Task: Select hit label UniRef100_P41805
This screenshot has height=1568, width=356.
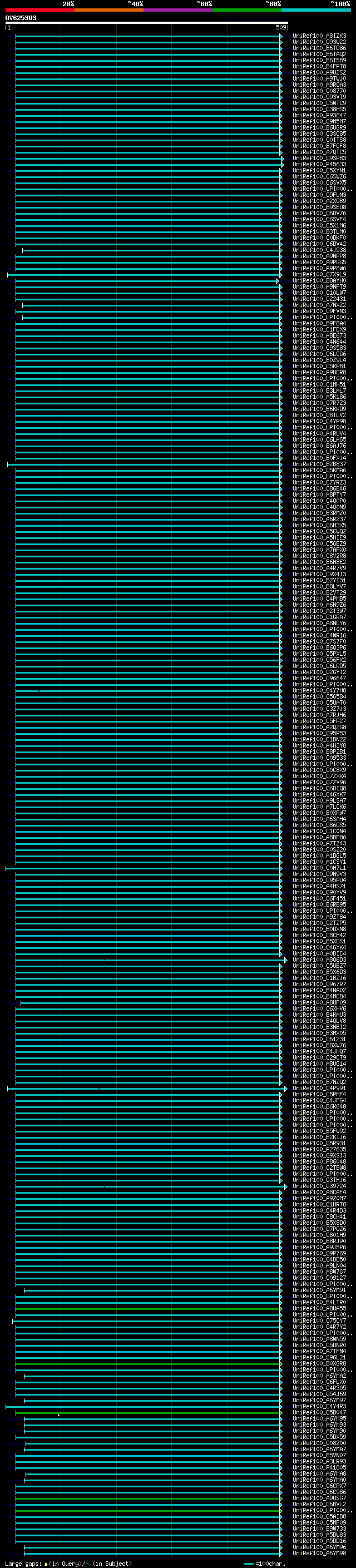Action: click(x=319, y=1467)
